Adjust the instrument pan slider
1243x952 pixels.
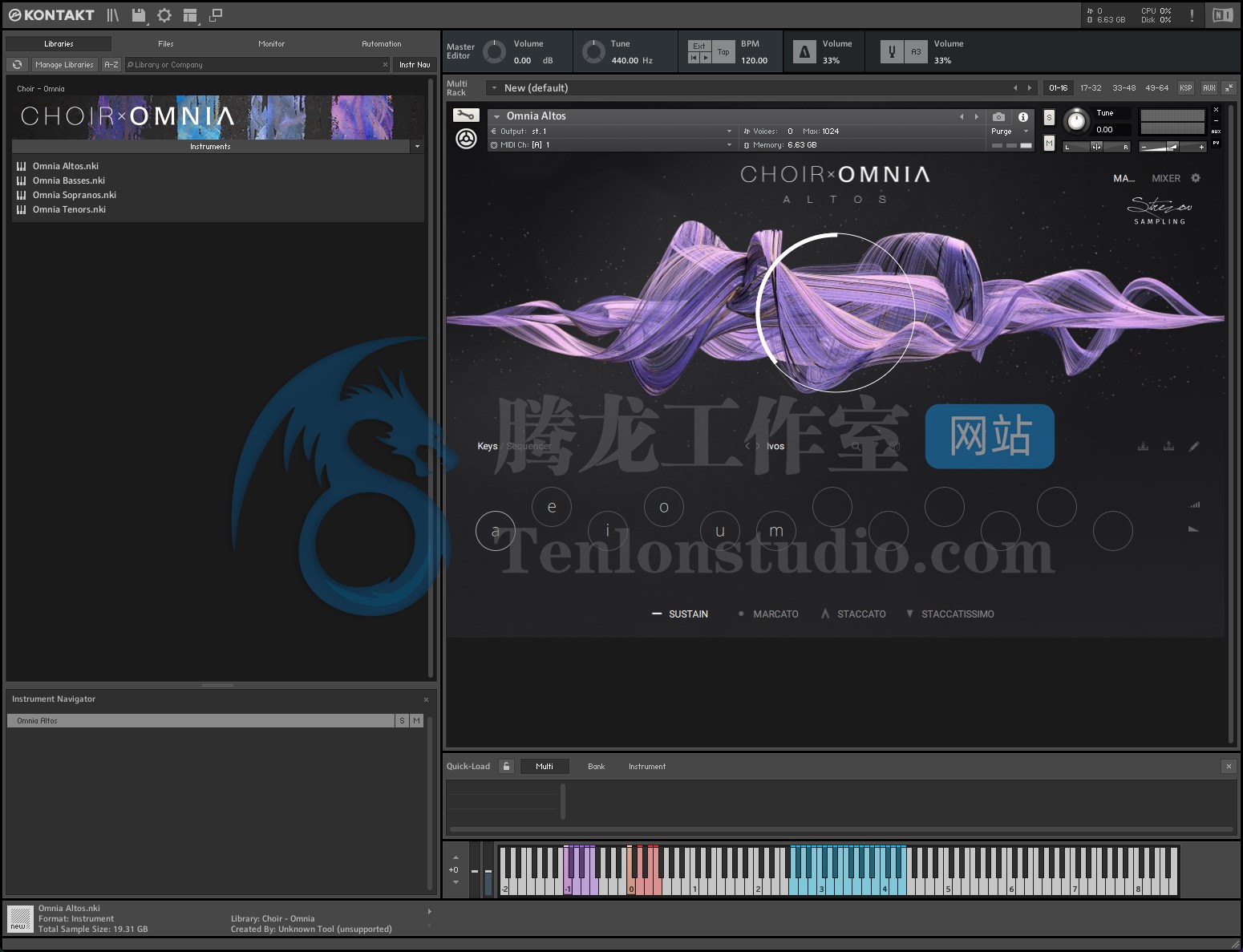point(1096,146)
